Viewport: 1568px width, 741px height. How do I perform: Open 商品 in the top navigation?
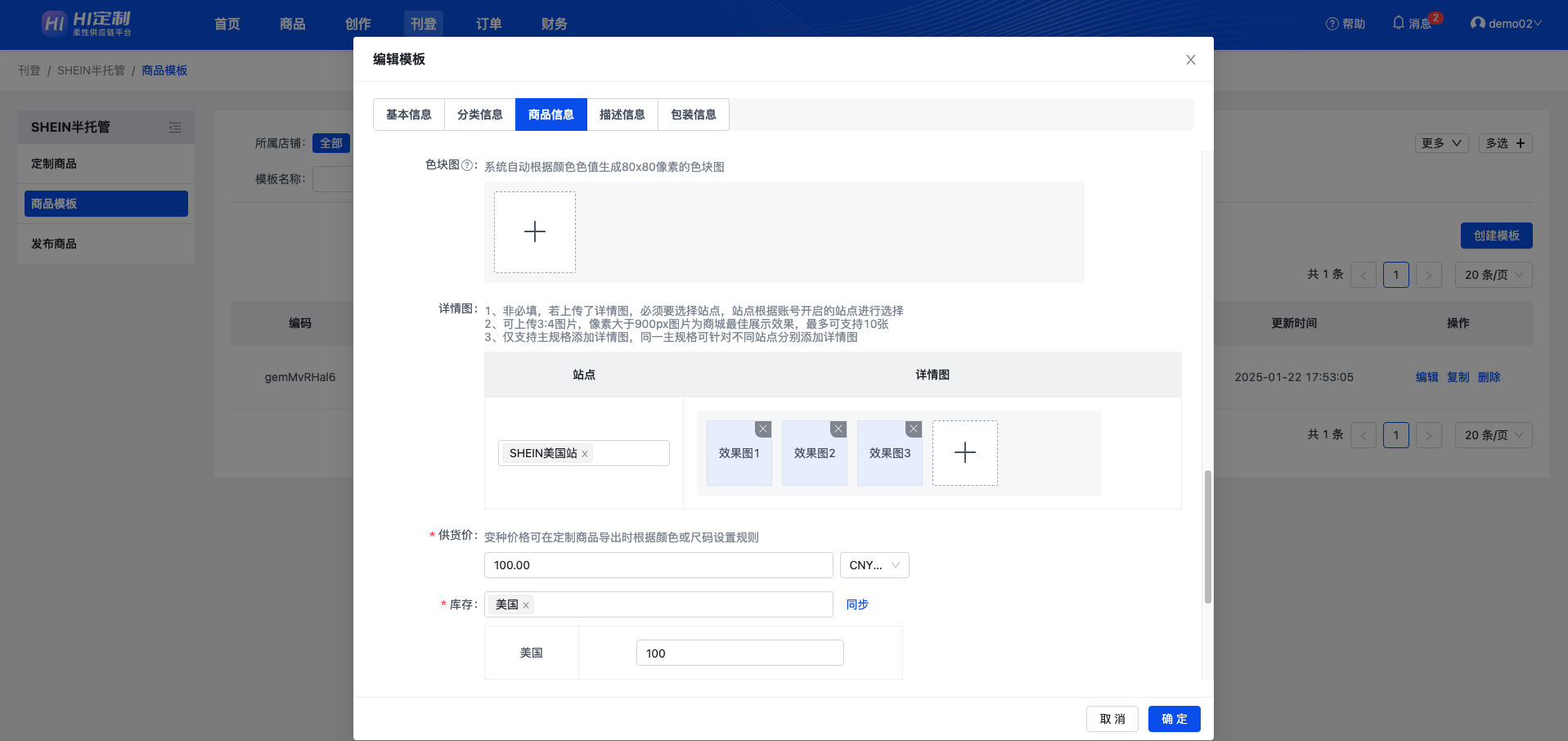[x=293, y=24]
